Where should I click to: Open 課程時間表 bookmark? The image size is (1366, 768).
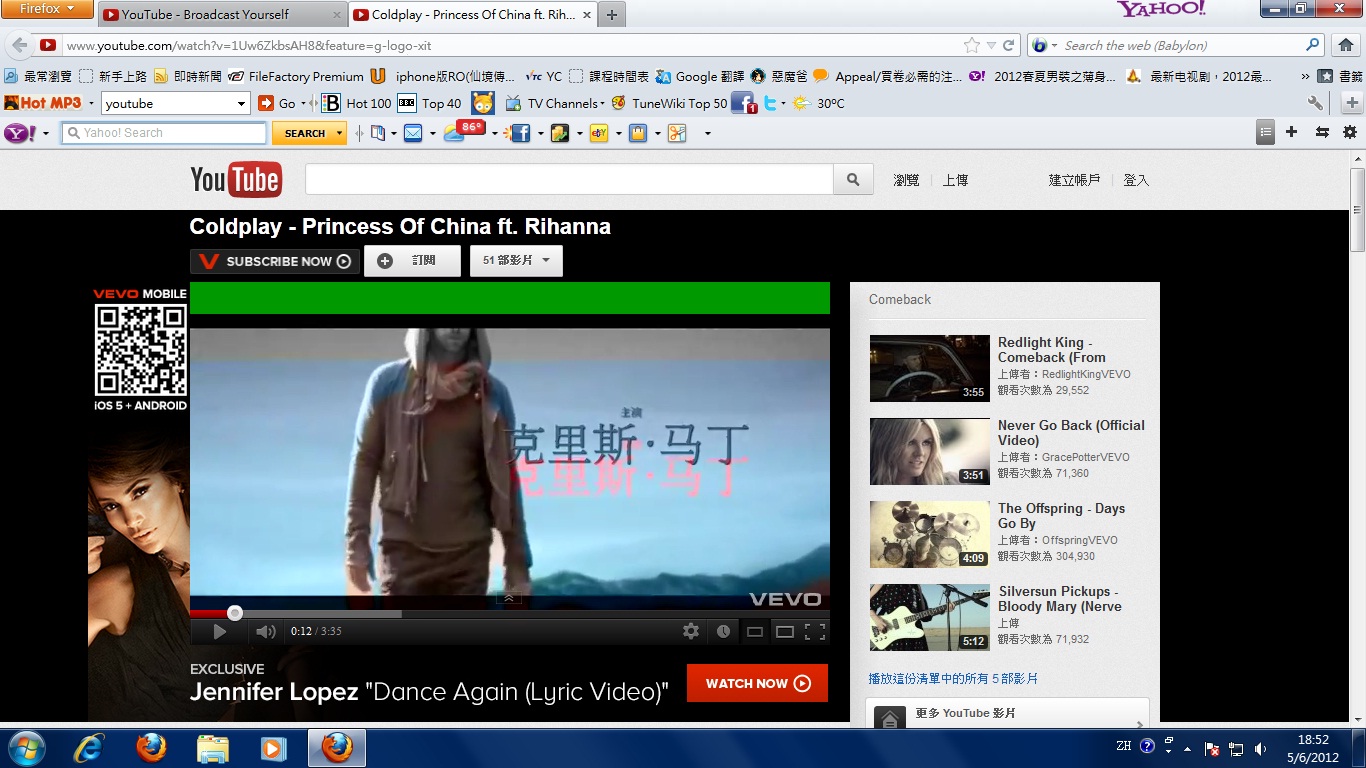point(609,76)
